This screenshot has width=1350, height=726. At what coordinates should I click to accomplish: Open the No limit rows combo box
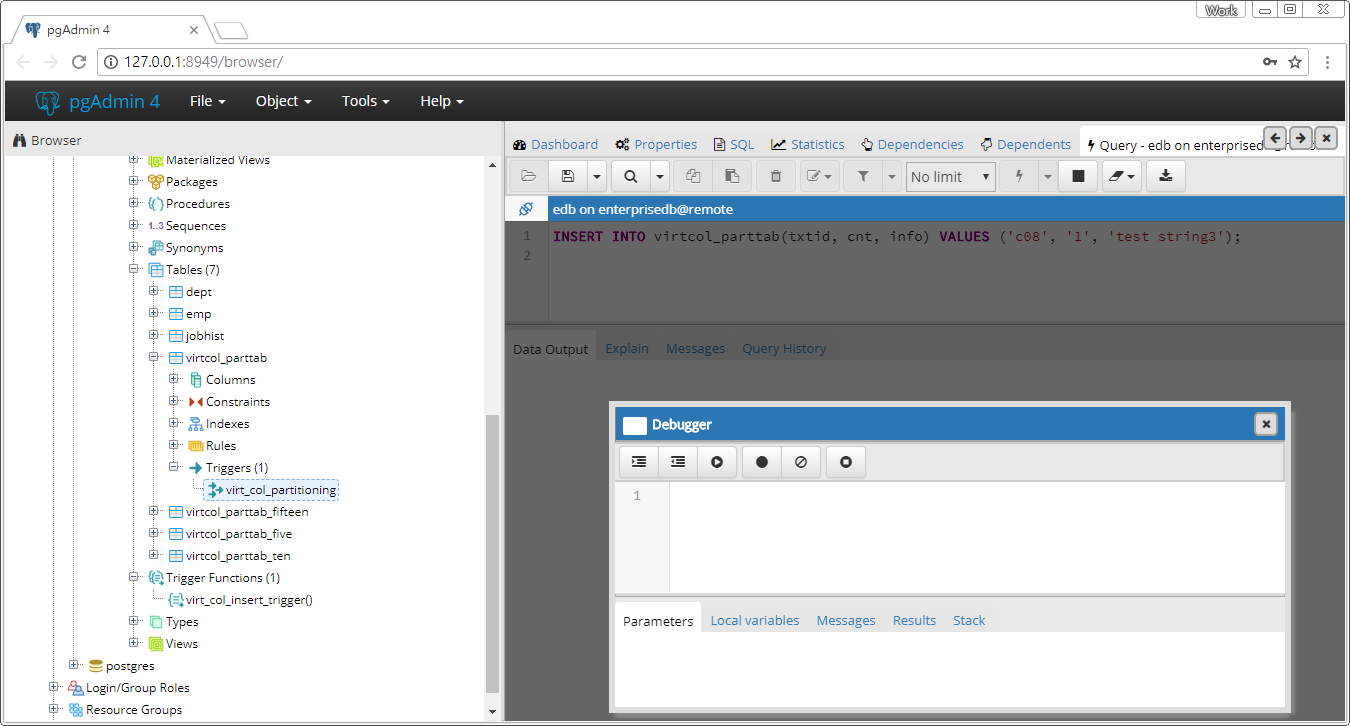tap(950, 177)
